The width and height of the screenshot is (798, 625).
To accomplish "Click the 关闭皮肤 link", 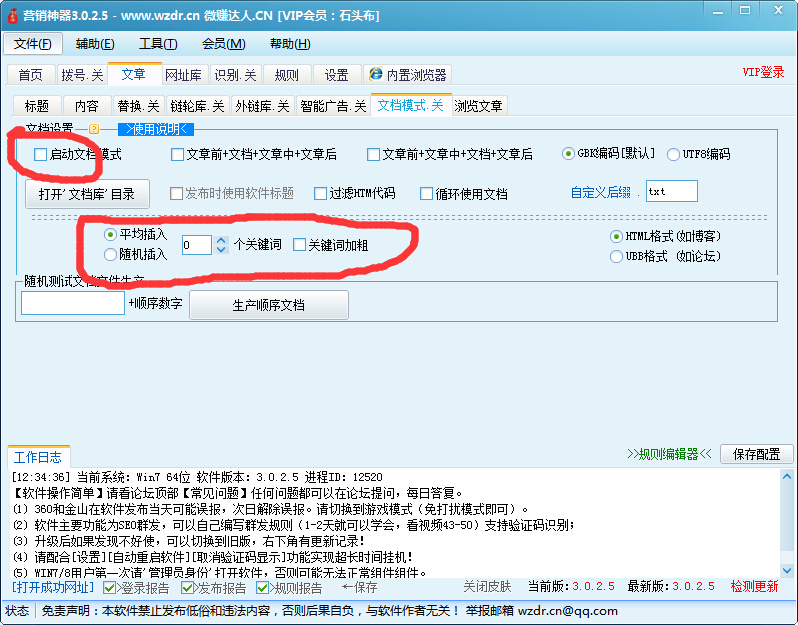I will (x=487, y=587).
